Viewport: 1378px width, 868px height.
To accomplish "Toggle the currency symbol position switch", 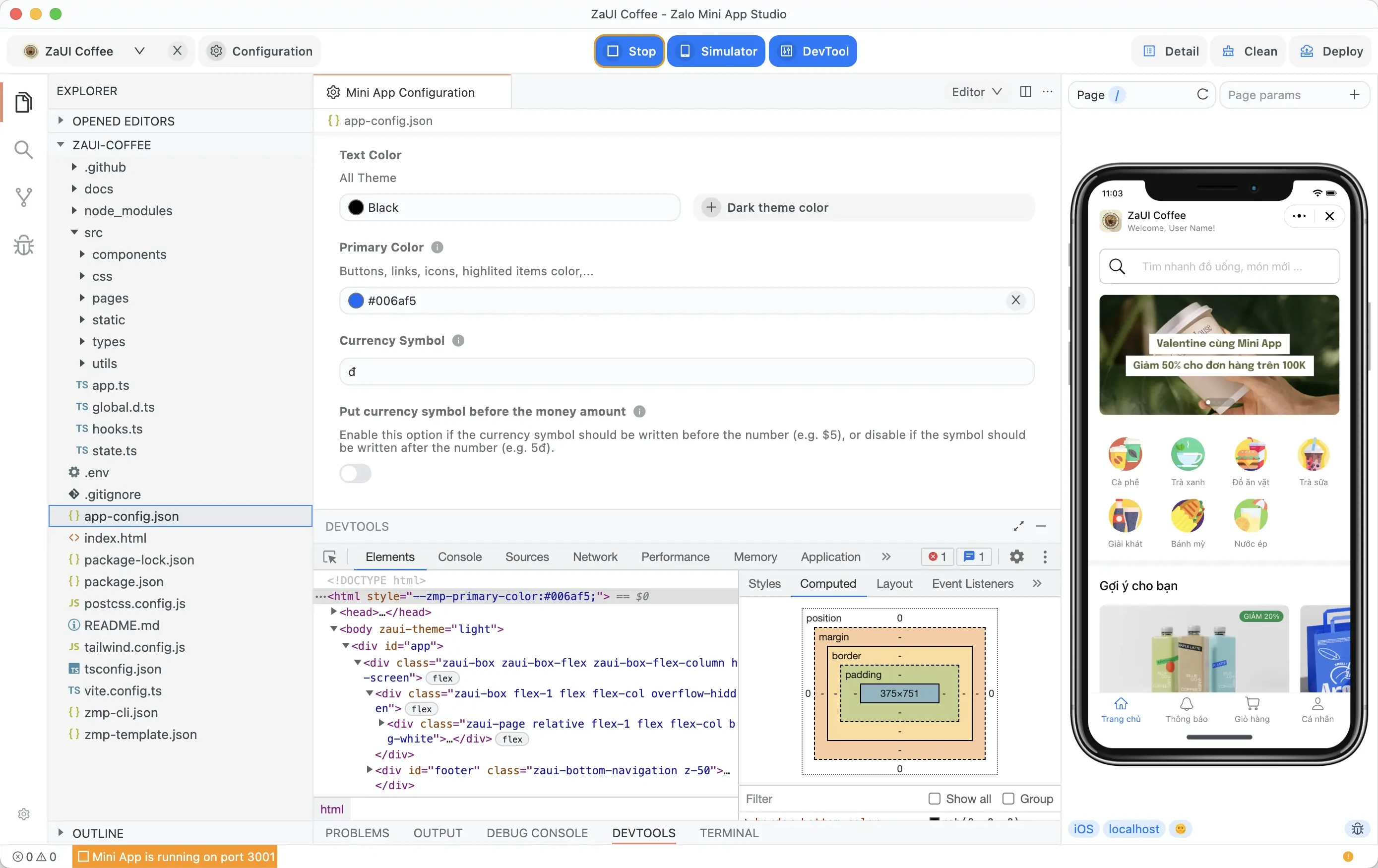I will point(356,472).
